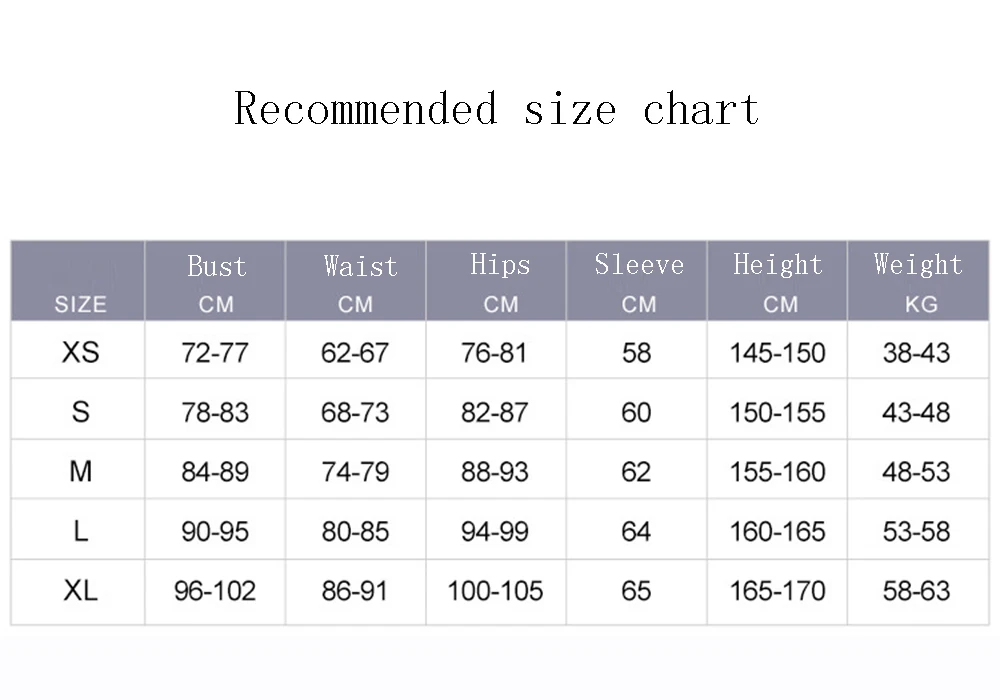Select the S size row label

click(80, 412)
